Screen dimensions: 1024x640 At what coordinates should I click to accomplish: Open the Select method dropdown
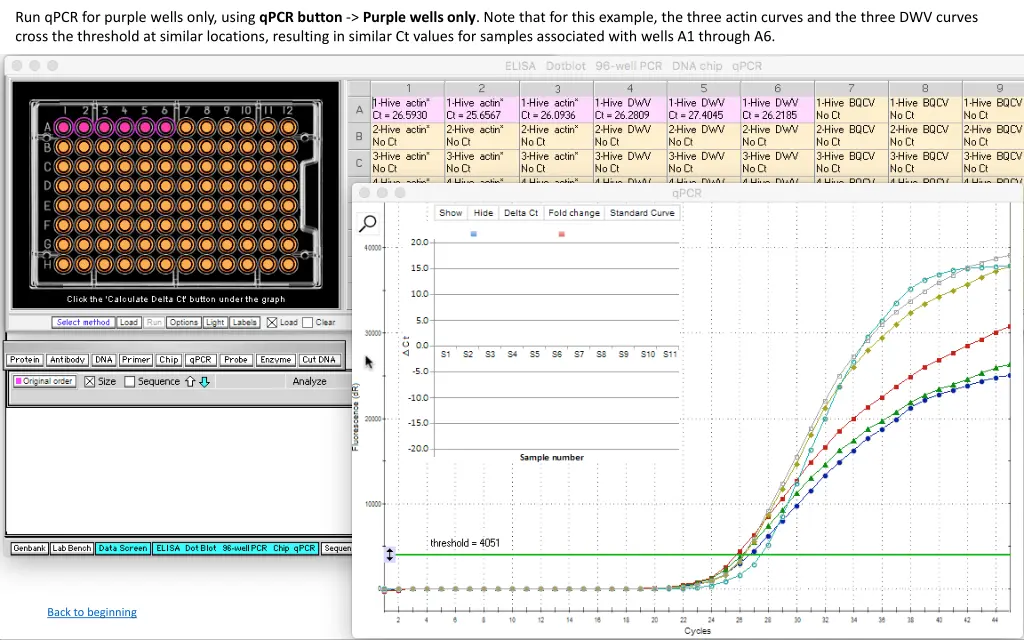point(83,322)
